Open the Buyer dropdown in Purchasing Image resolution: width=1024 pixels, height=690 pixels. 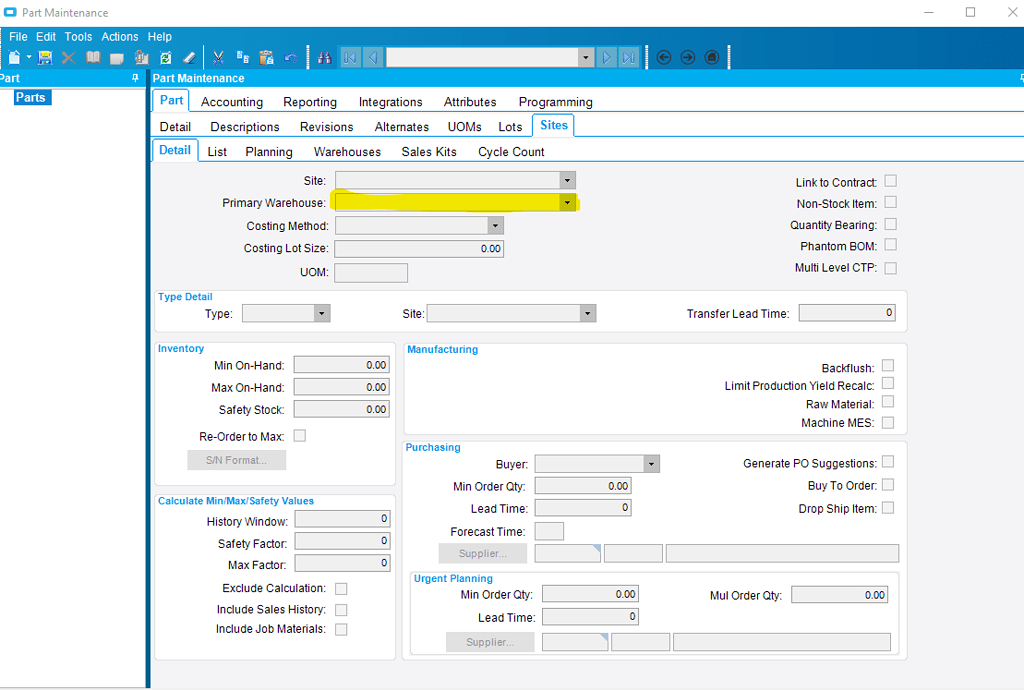652,463
